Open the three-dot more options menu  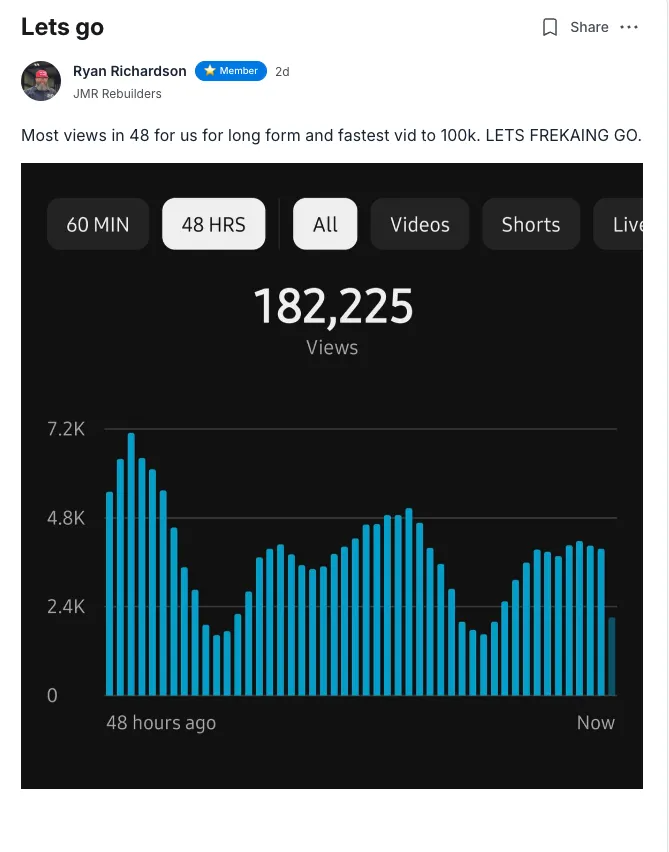tap(629, 27)
